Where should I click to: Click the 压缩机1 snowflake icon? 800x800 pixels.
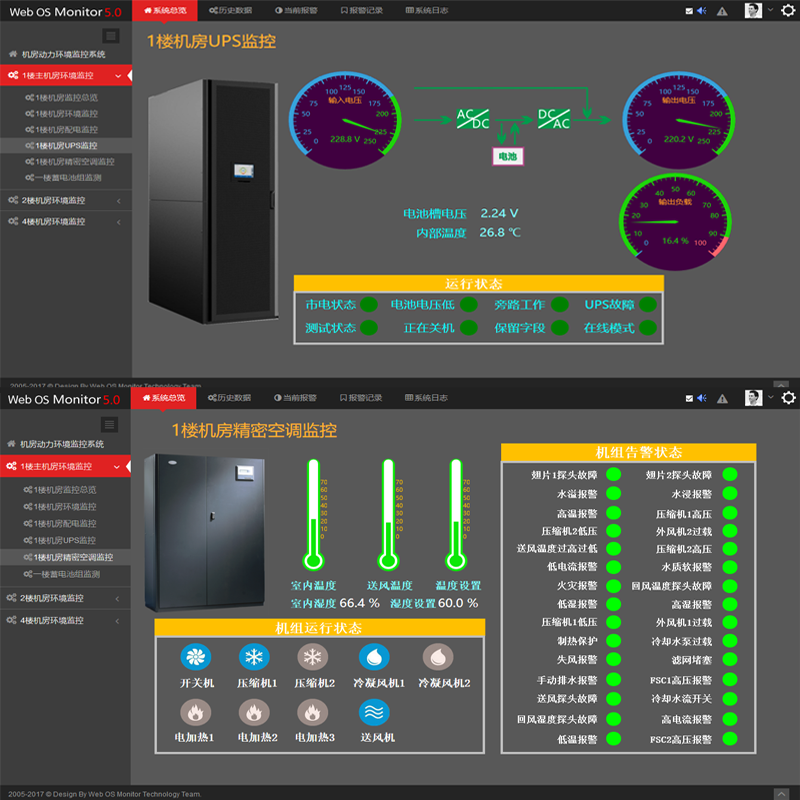(x=254, y=657)
